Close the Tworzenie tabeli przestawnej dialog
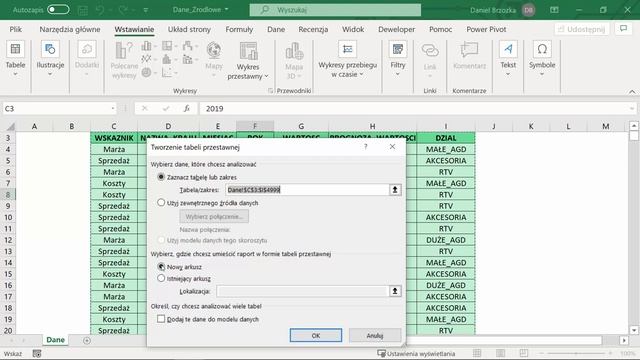This screenshot has width=640, height=360. click(x=392, y=147)
